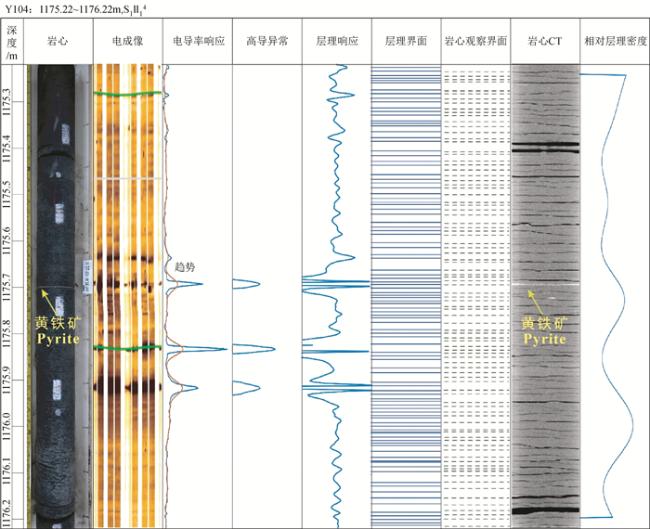Select the 高导异常 column header

(x=267, y=41)
